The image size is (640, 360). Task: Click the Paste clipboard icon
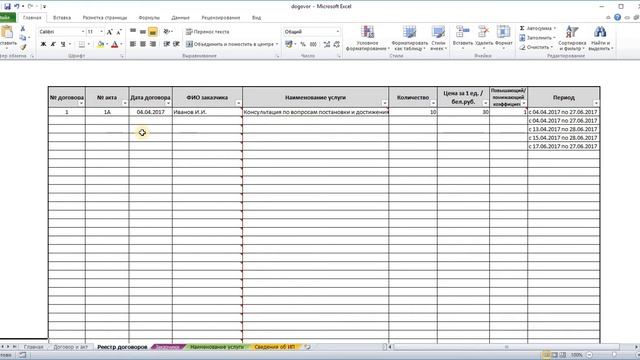pos(7,32)
